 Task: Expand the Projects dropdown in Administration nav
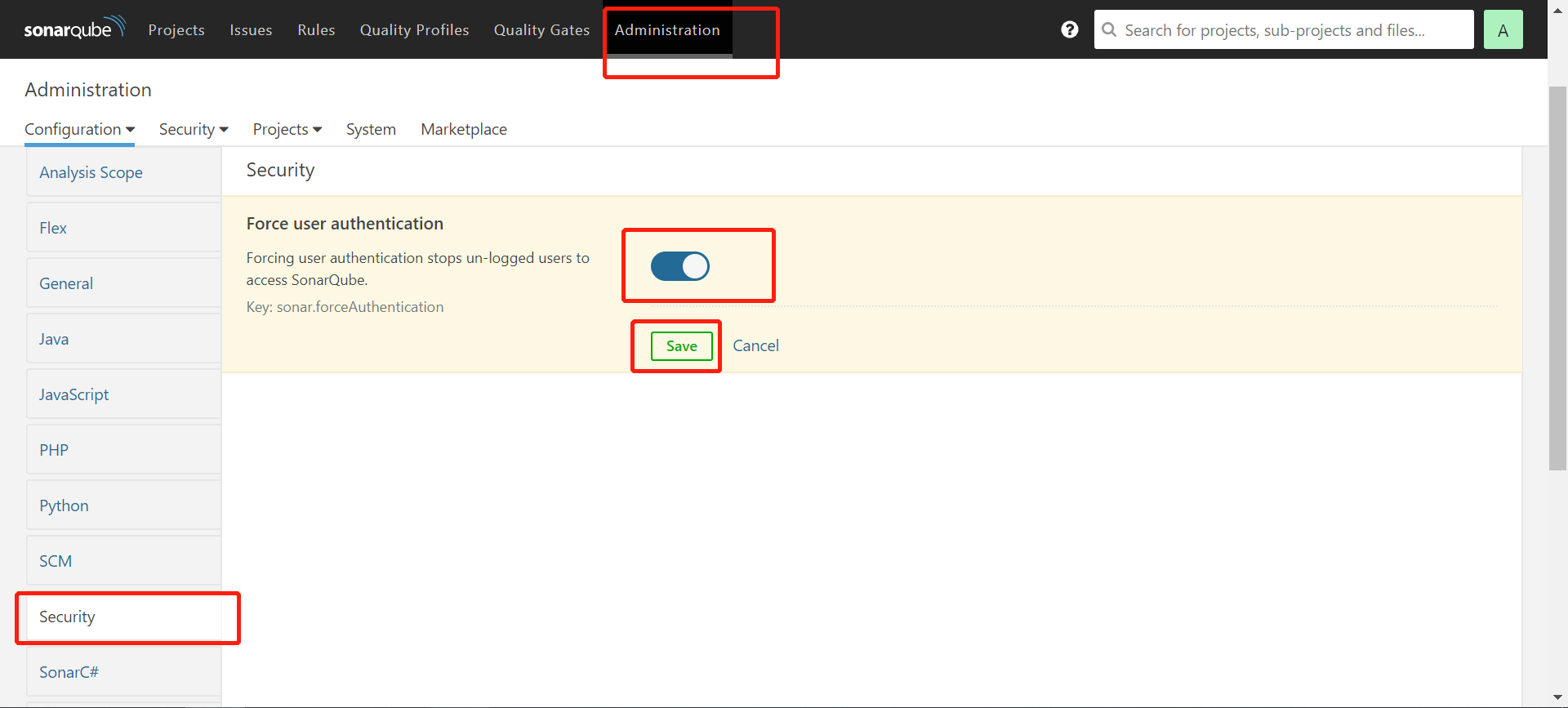click(287, 129)
